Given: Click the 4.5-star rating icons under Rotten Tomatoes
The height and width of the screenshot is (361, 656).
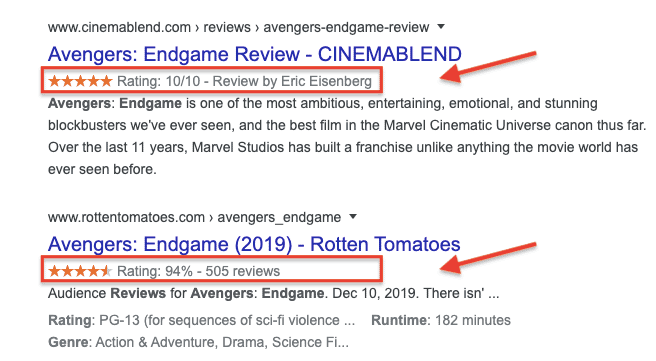Looking at the screenshot, I should (80, 271).
